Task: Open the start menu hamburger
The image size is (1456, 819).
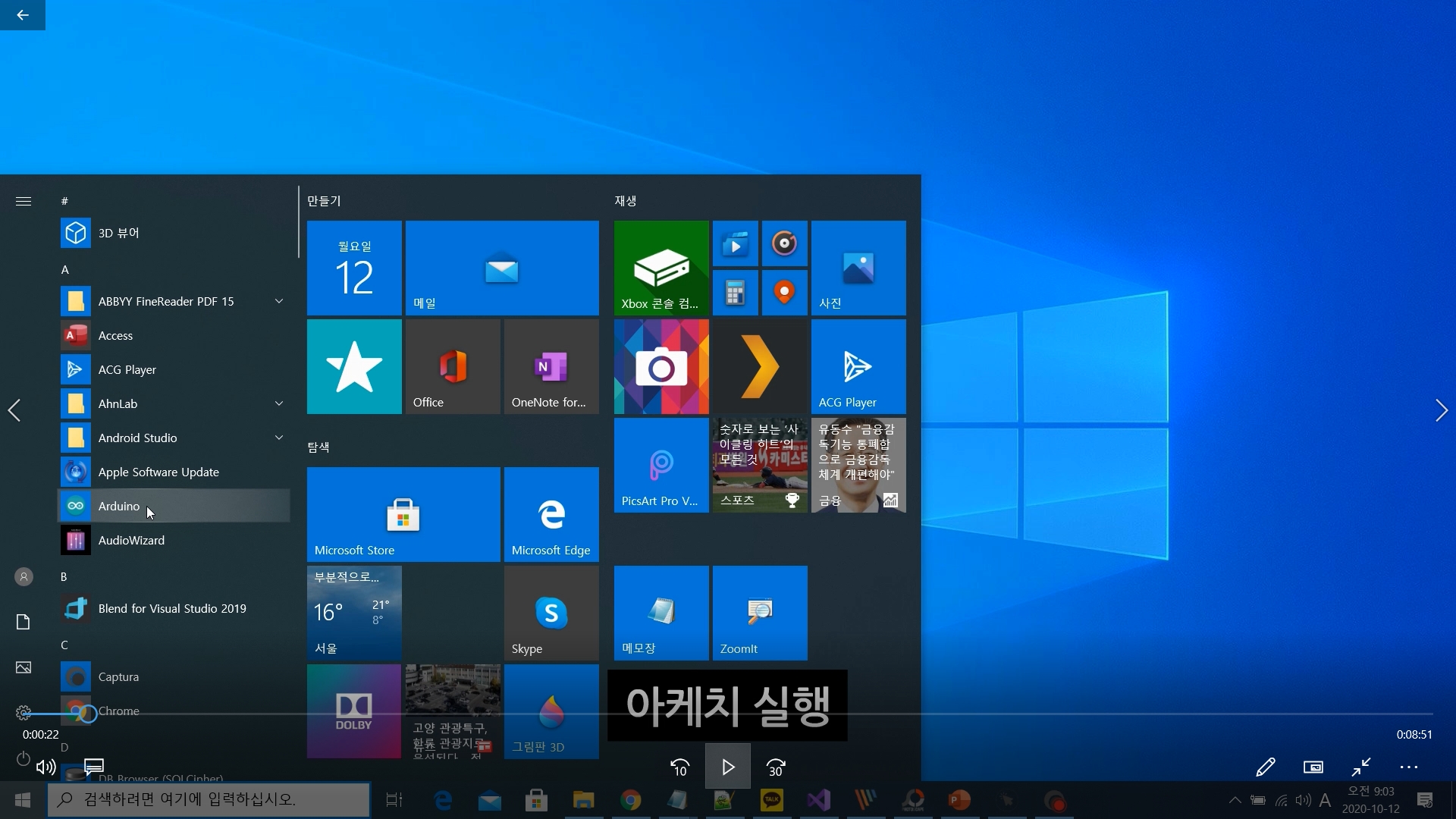Action: click(x=24, y=201)
